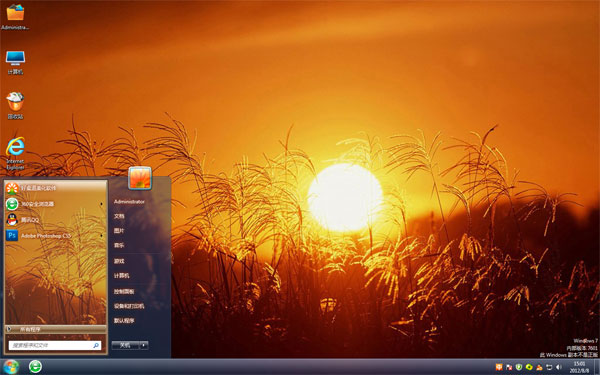Launch 腾讯QQ from the start menu
Viewport: 600px width, 375px height.
(55, 220)
